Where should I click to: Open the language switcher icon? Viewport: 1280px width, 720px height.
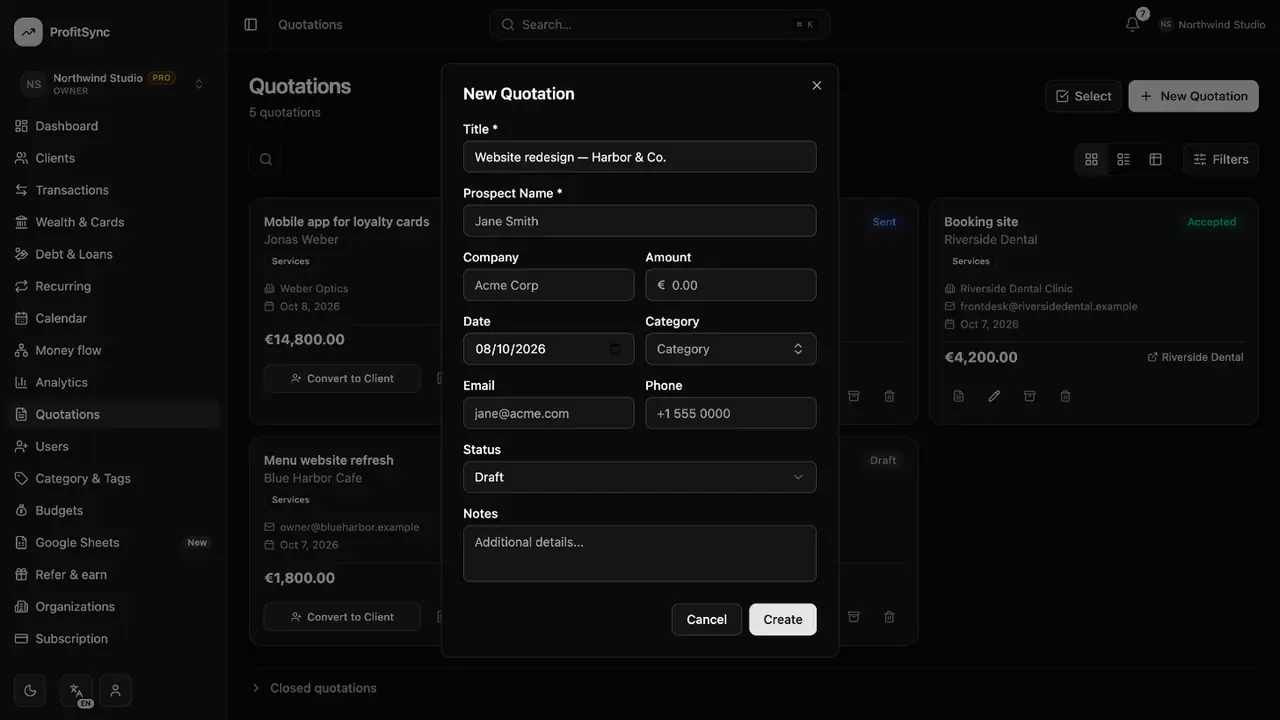coord(76,690)
